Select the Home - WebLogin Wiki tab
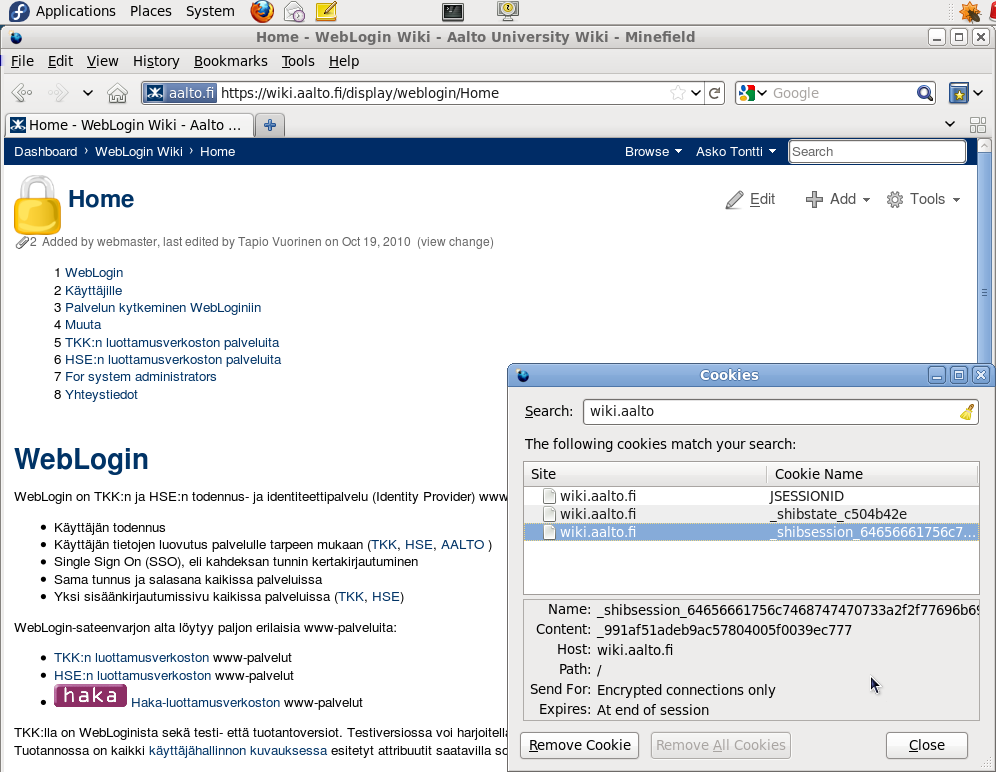Screen dimensions: 996x772 coord(130,125)
